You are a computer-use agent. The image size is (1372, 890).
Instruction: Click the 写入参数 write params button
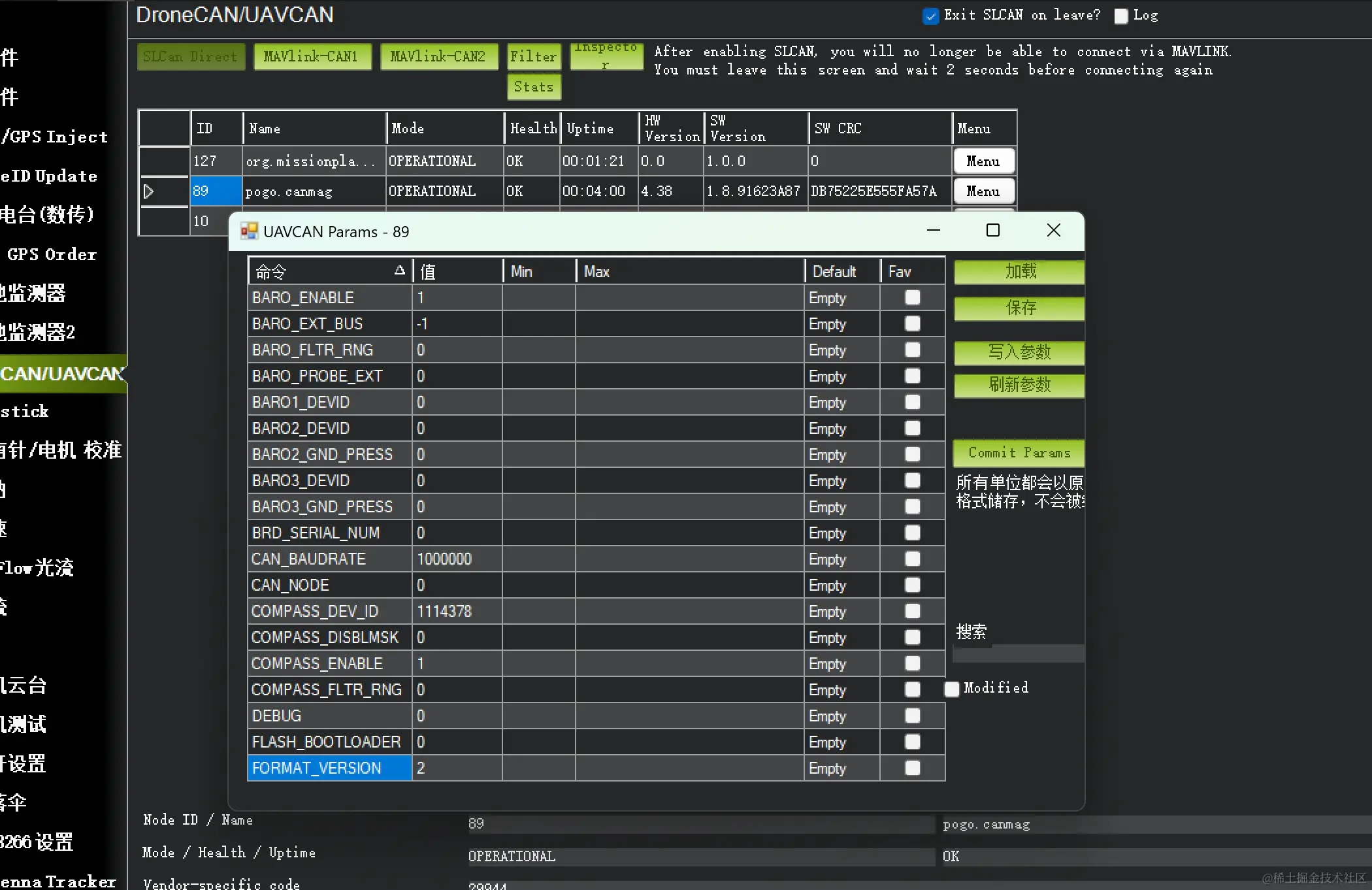[1019, 352]
